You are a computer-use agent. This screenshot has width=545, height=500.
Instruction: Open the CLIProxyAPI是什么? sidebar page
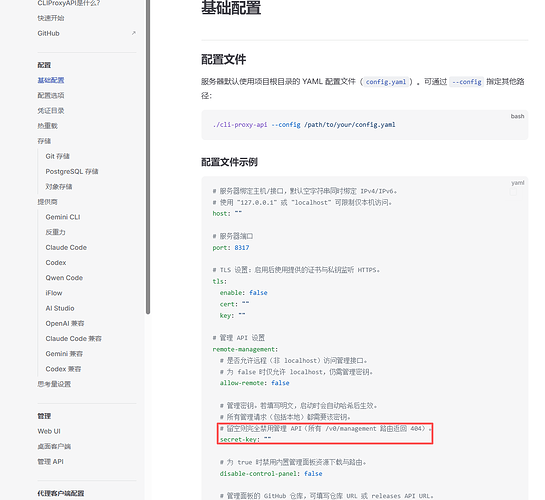tap(68, 3)
